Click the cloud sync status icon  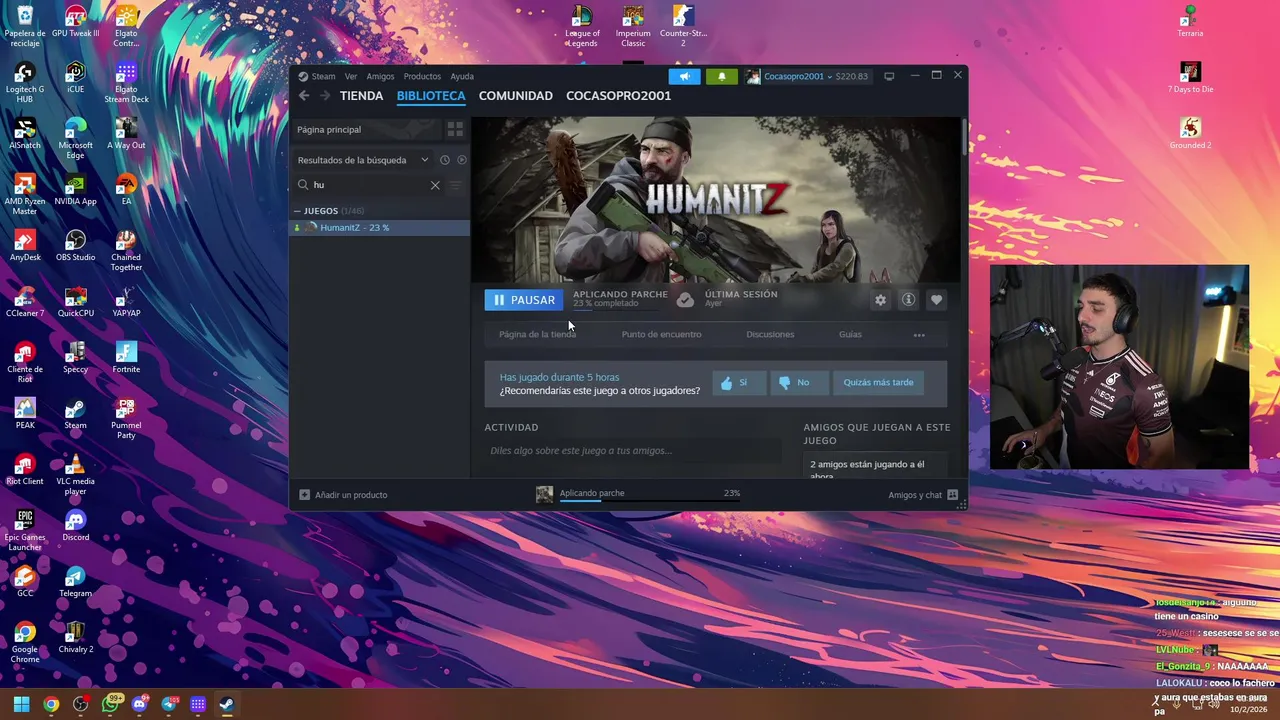[685, 300]
